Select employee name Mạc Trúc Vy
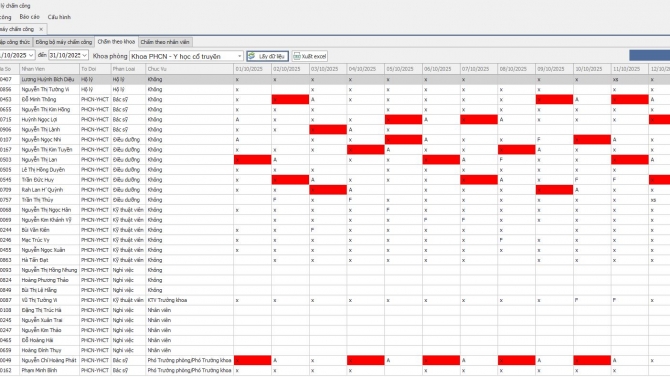Image resolution: width=670 pixels, height=377 pixels. (x=35, y=240)
